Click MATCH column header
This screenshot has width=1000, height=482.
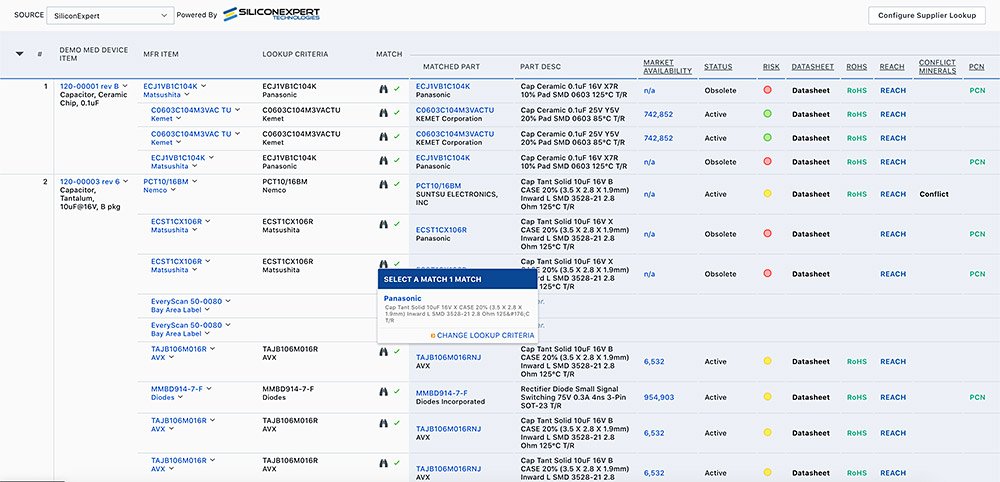(x=389, y=54)
